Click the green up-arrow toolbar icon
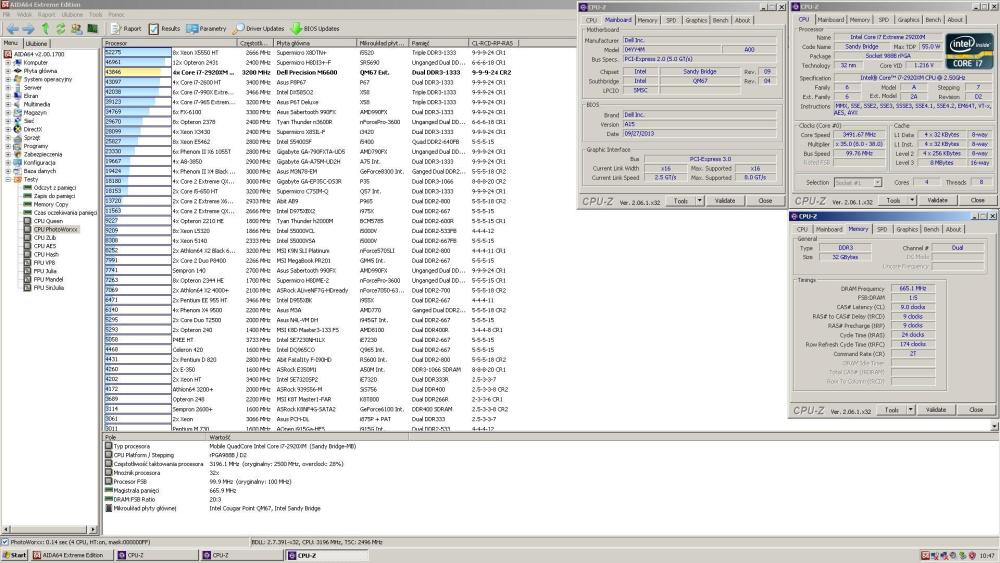This screenshot has width=1000, height=563. pyautogui.click(x=45, y=29)
